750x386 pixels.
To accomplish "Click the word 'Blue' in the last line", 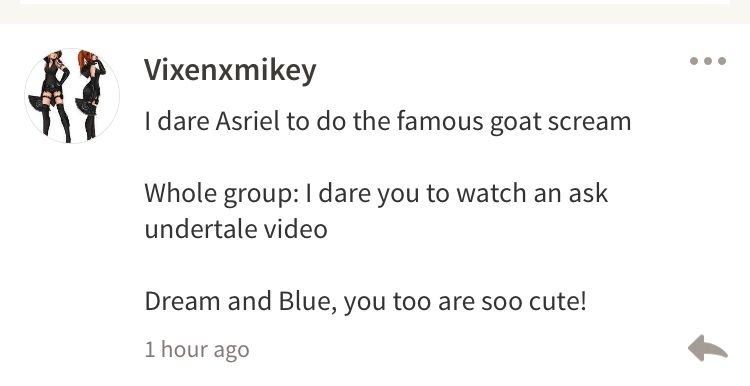I will [304, 301].
